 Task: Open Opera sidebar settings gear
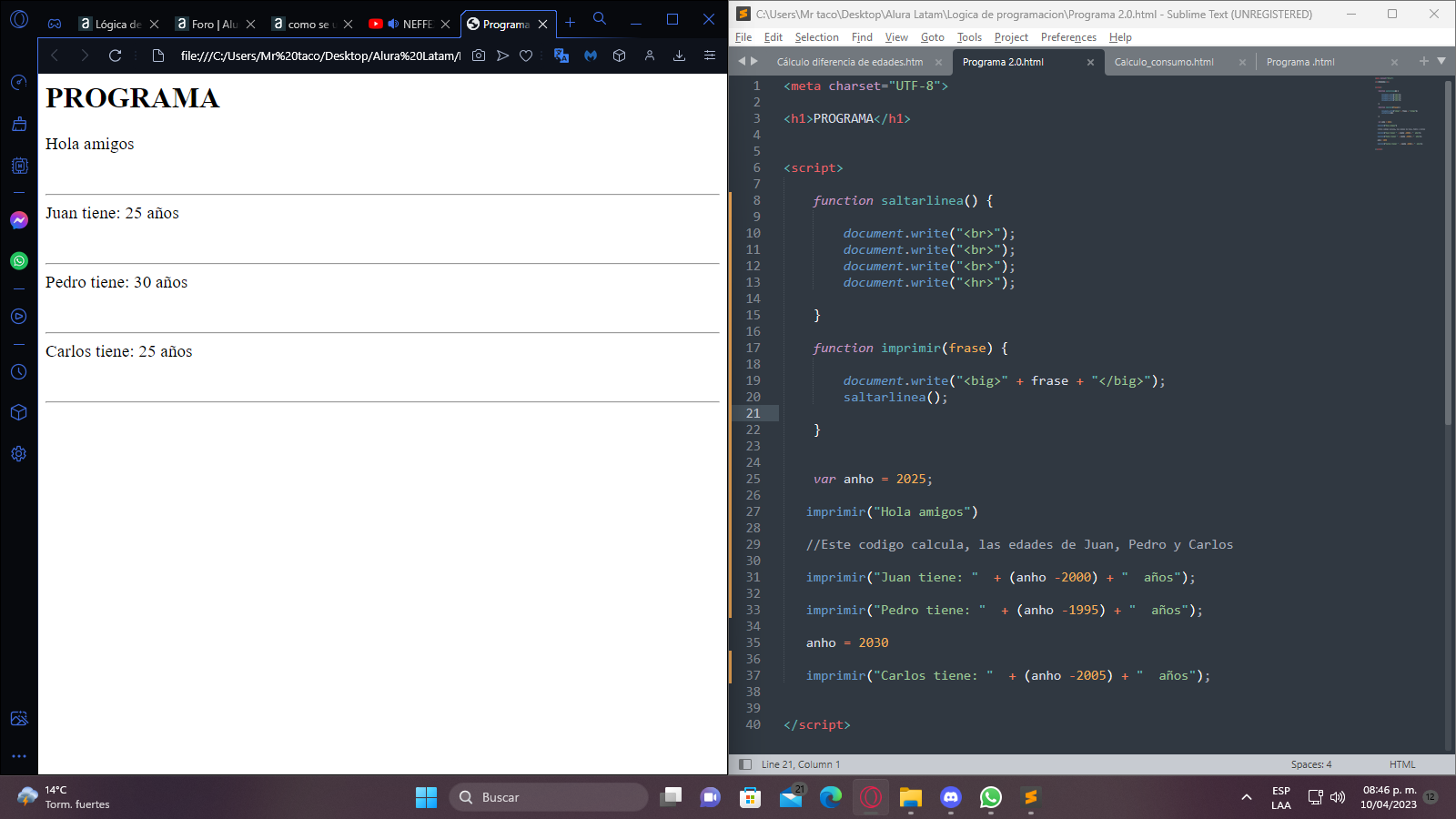pyautogui.click(x=19, y=453)
